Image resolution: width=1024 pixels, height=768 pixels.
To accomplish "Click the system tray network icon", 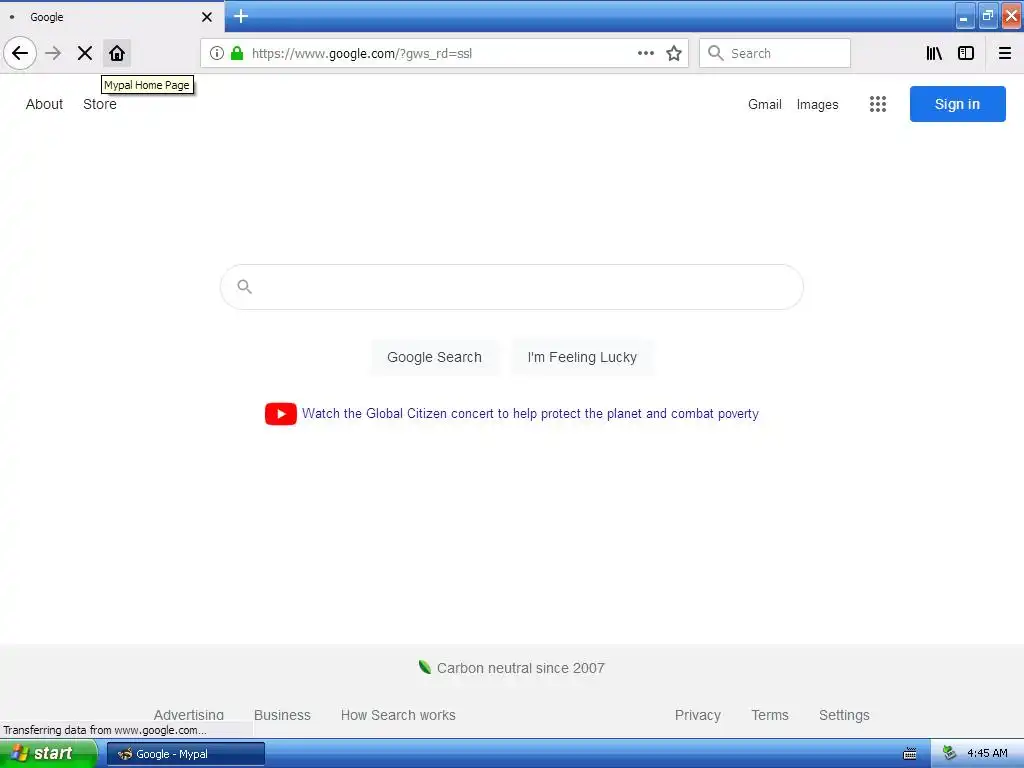I will [949, 753].
